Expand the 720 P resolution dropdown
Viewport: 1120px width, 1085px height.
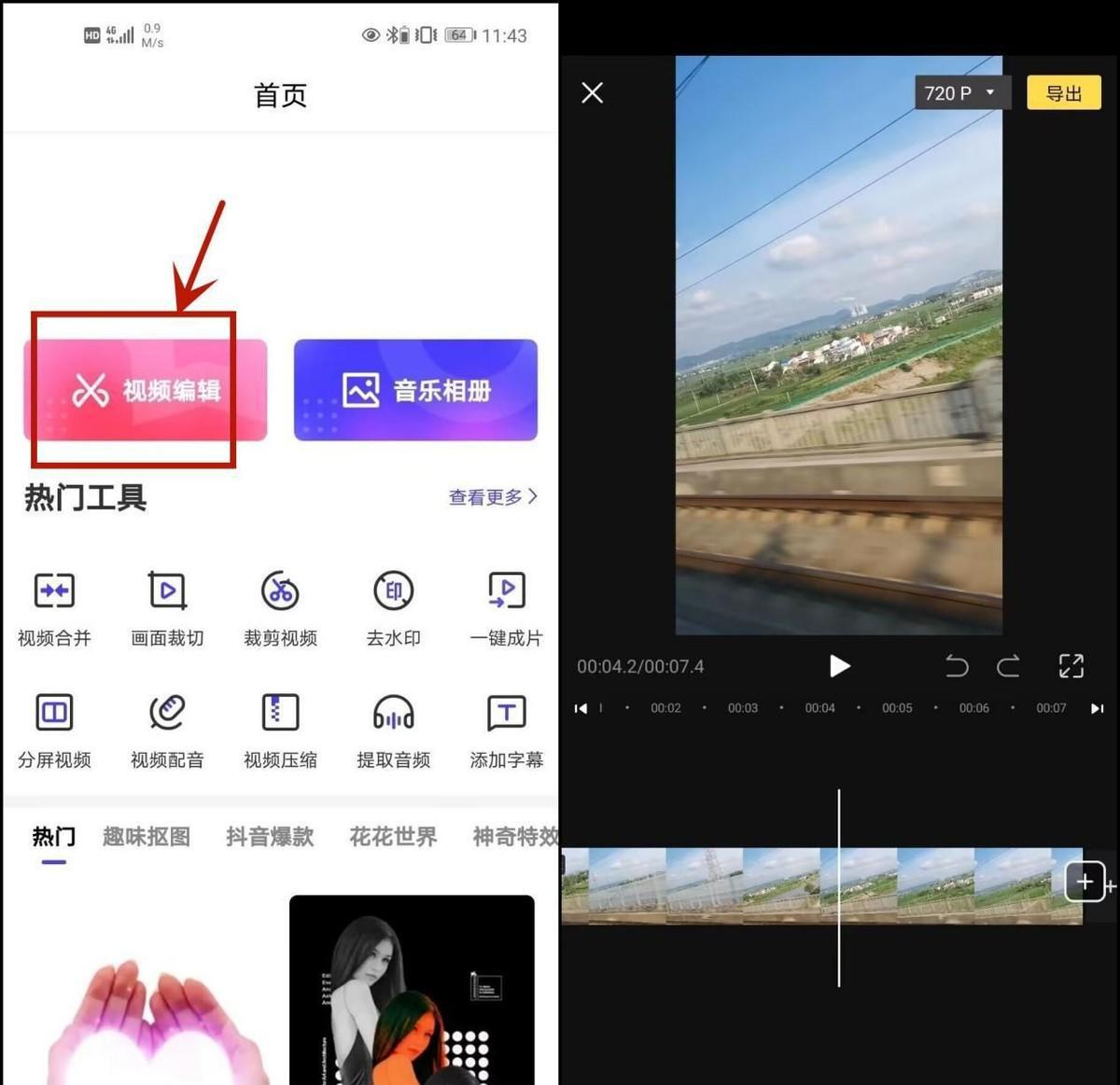(959, 93)
